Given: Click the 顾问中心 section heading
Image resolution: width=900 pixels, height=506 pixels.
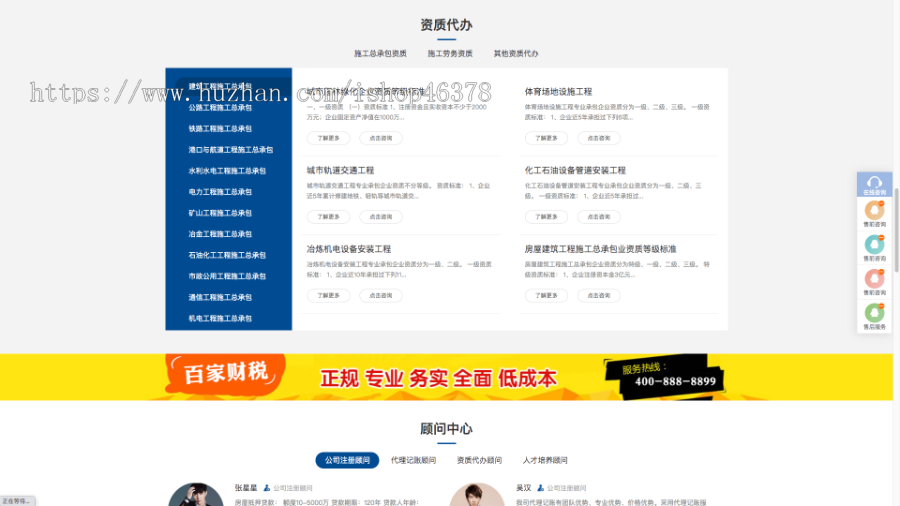Looking at the screenshot, I should coord(447,429).
